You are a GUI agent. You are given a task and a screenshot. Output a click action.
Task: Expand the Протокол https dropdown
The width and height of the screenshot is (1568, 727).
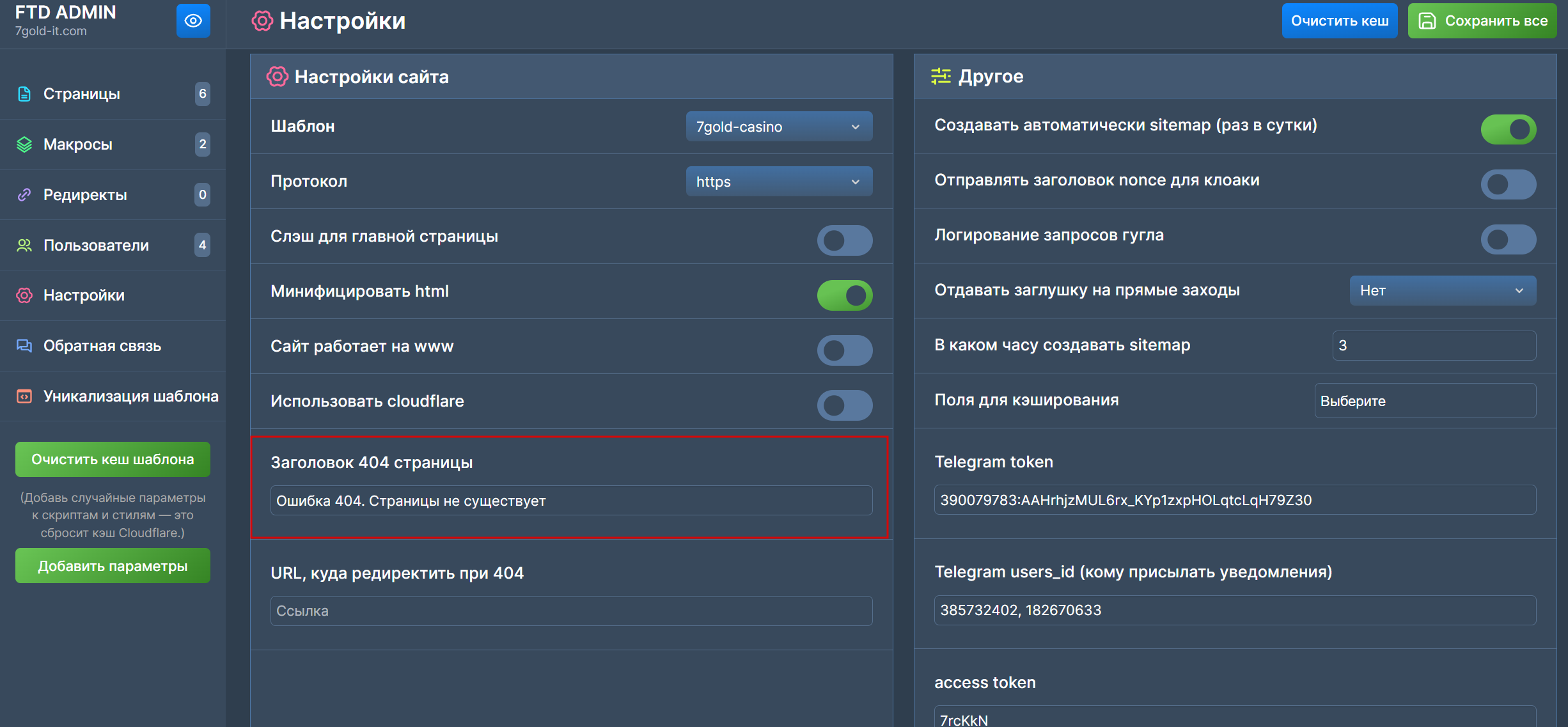coord(778,182)
